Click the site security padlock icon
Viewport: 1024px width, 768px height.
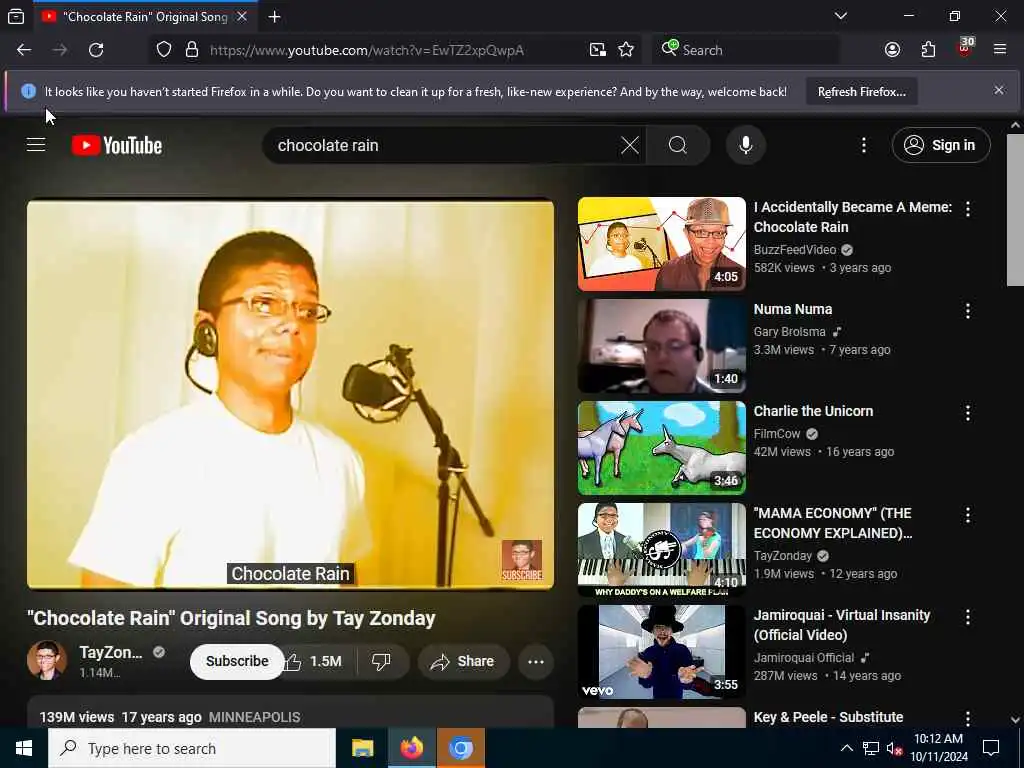click(191, 50)
